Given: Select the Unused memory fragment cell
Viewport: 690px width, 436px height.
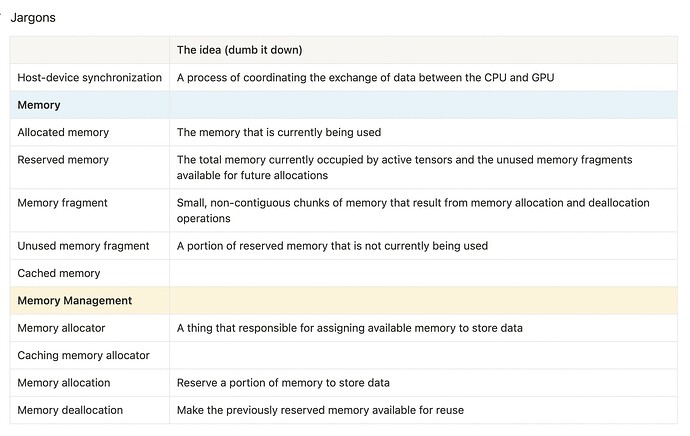Looking at the screenshot, I should tap(83, 246).
